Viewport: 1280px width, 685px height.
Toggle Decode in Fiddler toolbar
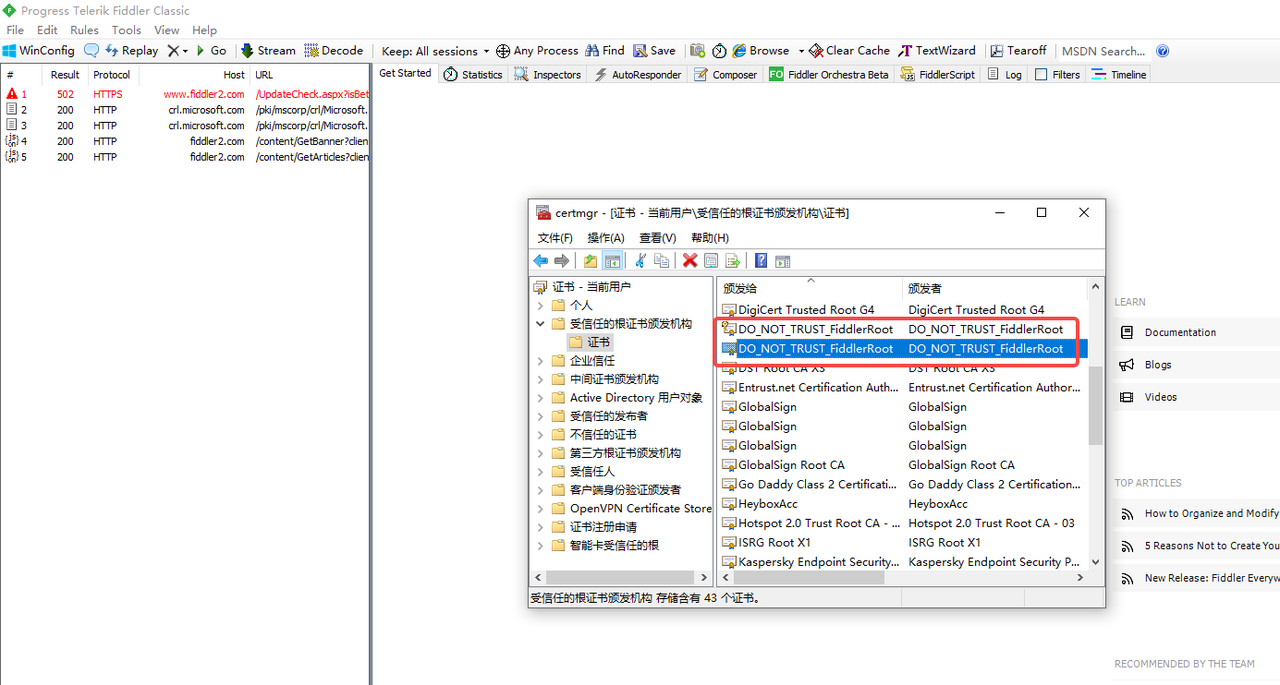pos(334,51)
